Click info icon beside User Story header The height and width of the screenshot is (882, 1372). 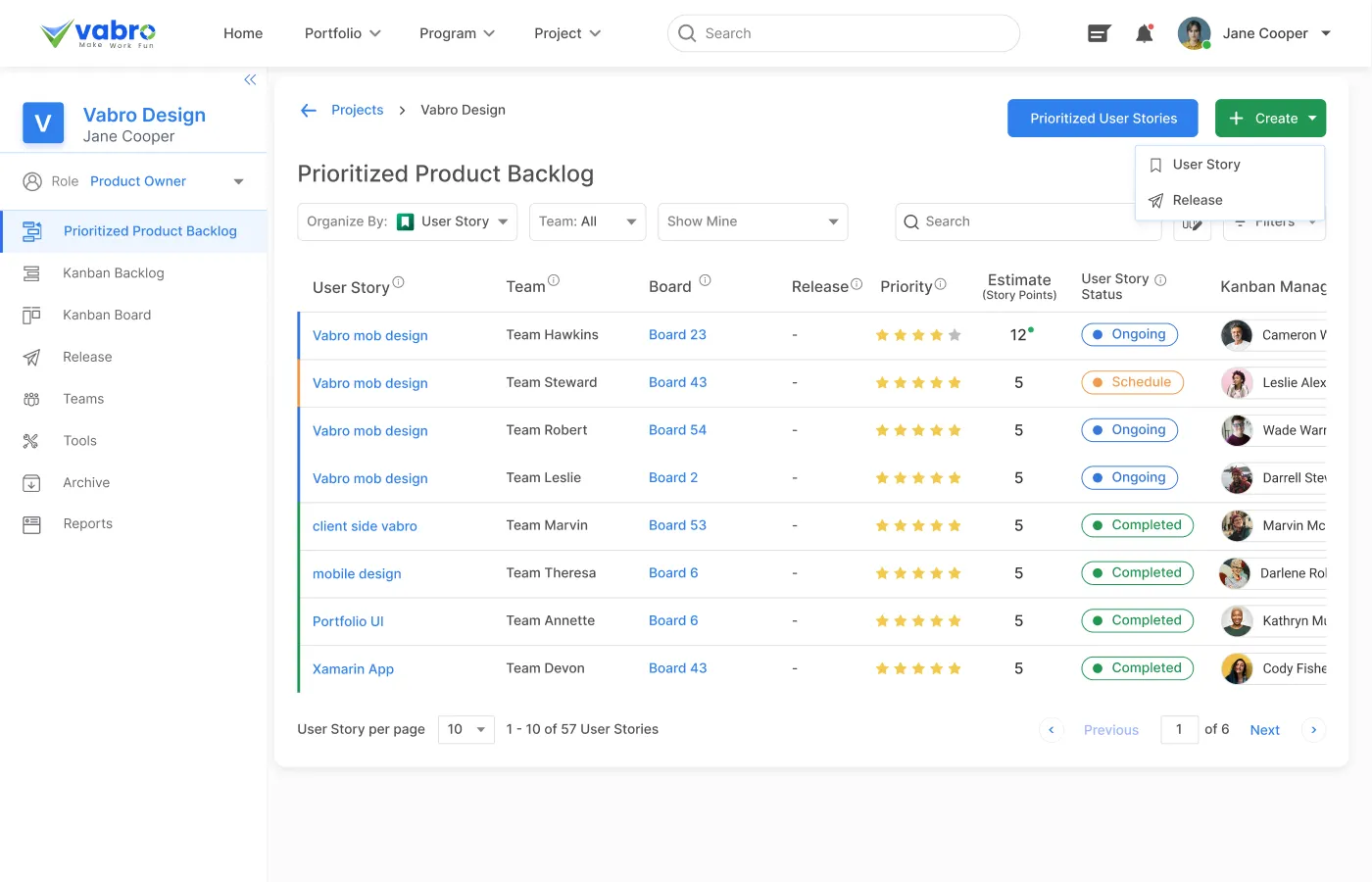pos(398,282)
